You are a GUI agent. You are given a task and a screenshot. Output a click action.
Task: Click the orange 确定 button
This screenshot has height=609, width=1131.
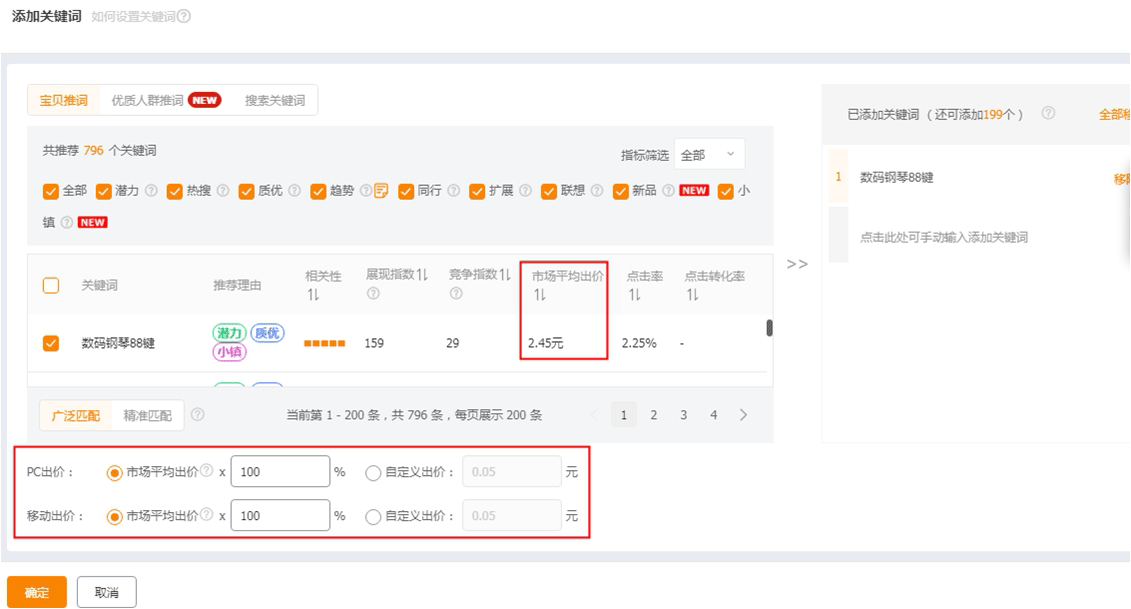37,592
